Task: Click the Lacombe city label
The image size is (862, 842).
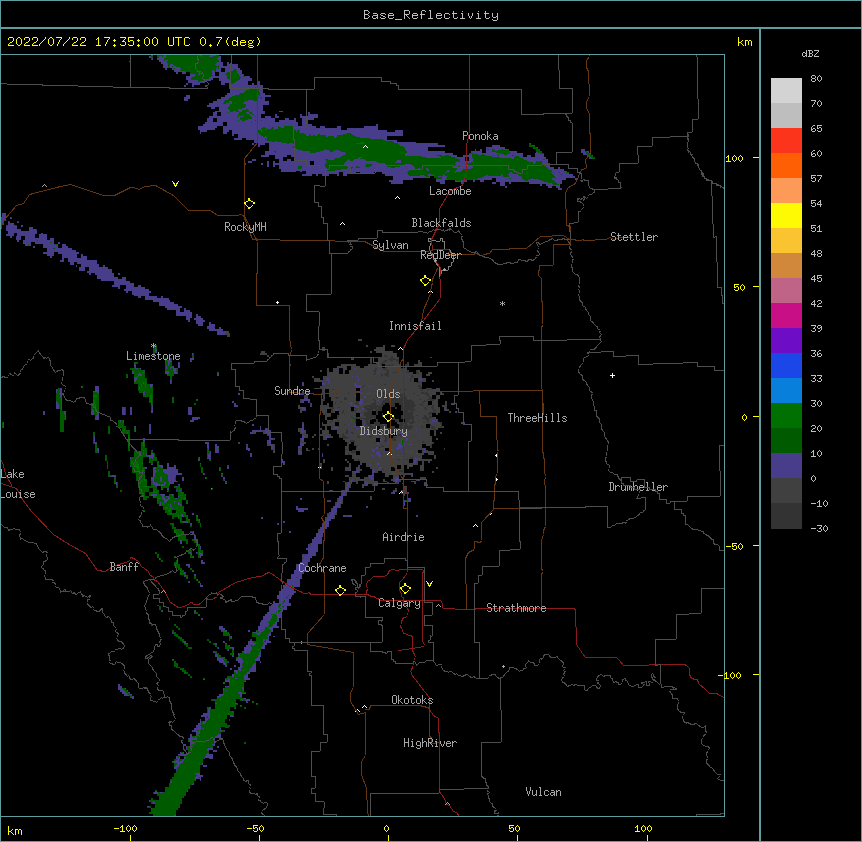Action: pyautogui.click(x=450, y=191)
